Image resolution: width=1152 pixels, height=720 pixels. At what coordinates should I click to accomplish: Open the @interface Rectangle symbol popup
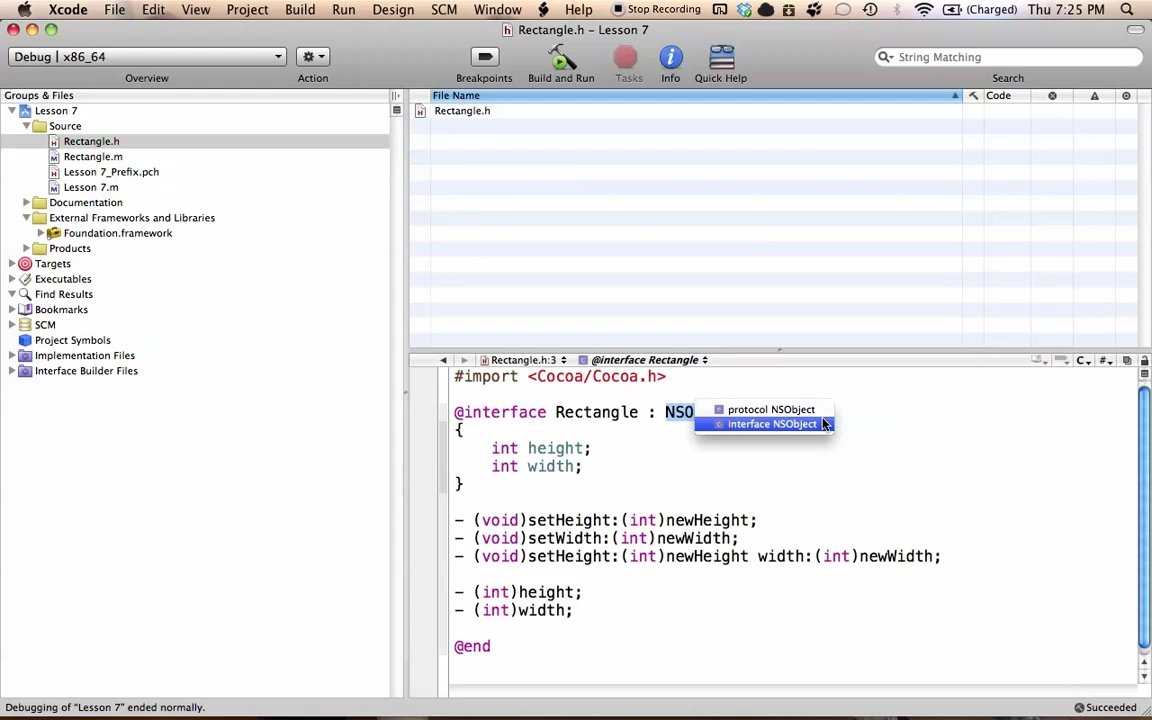pos(644,360)
